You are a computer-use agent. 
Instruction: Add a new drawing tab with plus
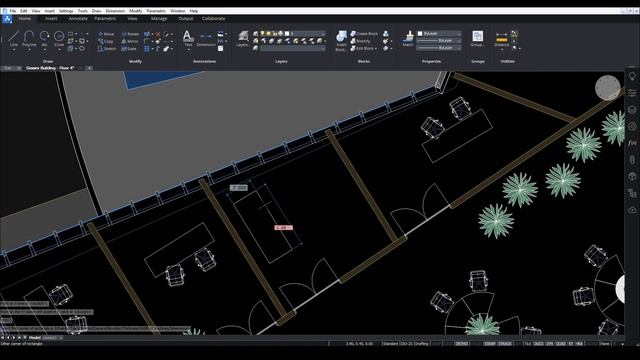point(89,68)
